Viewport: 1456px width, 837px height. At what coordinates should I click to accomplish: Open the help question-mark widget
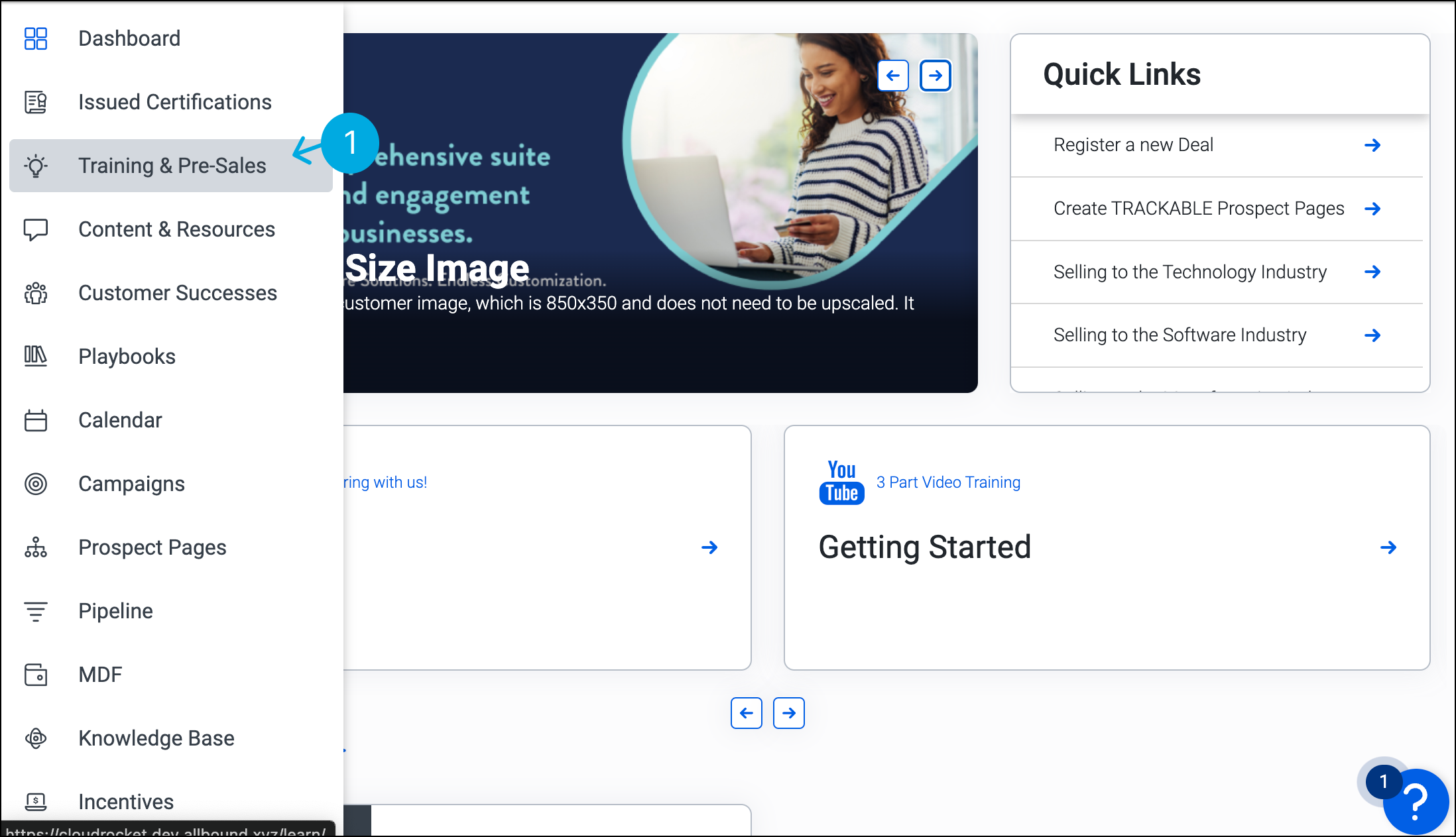point(1416,802)
